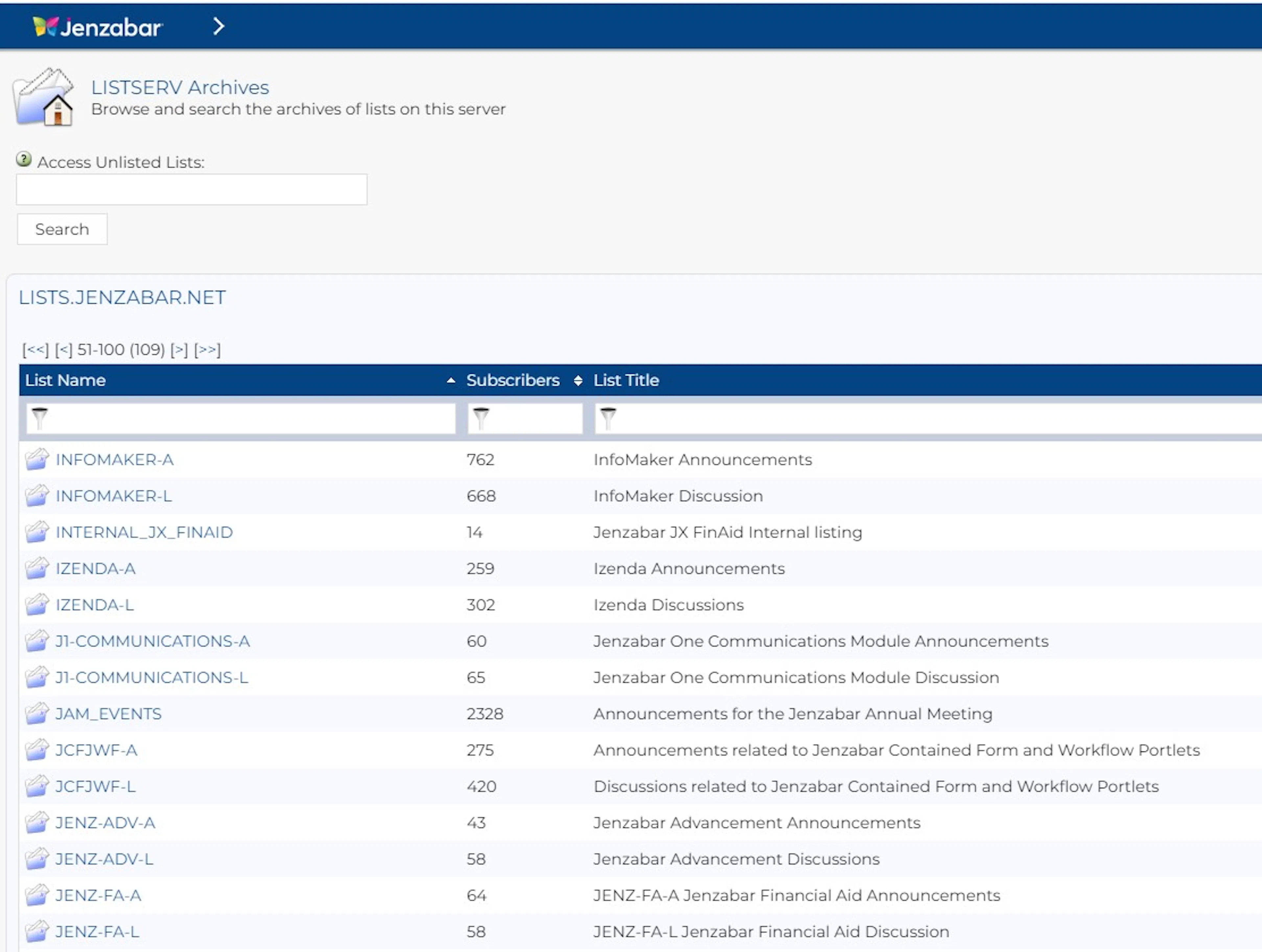Screen dimensions: 1262x952
Task: Click the JENZ-ADV-L archive folder icon
Action: (37, 859)
